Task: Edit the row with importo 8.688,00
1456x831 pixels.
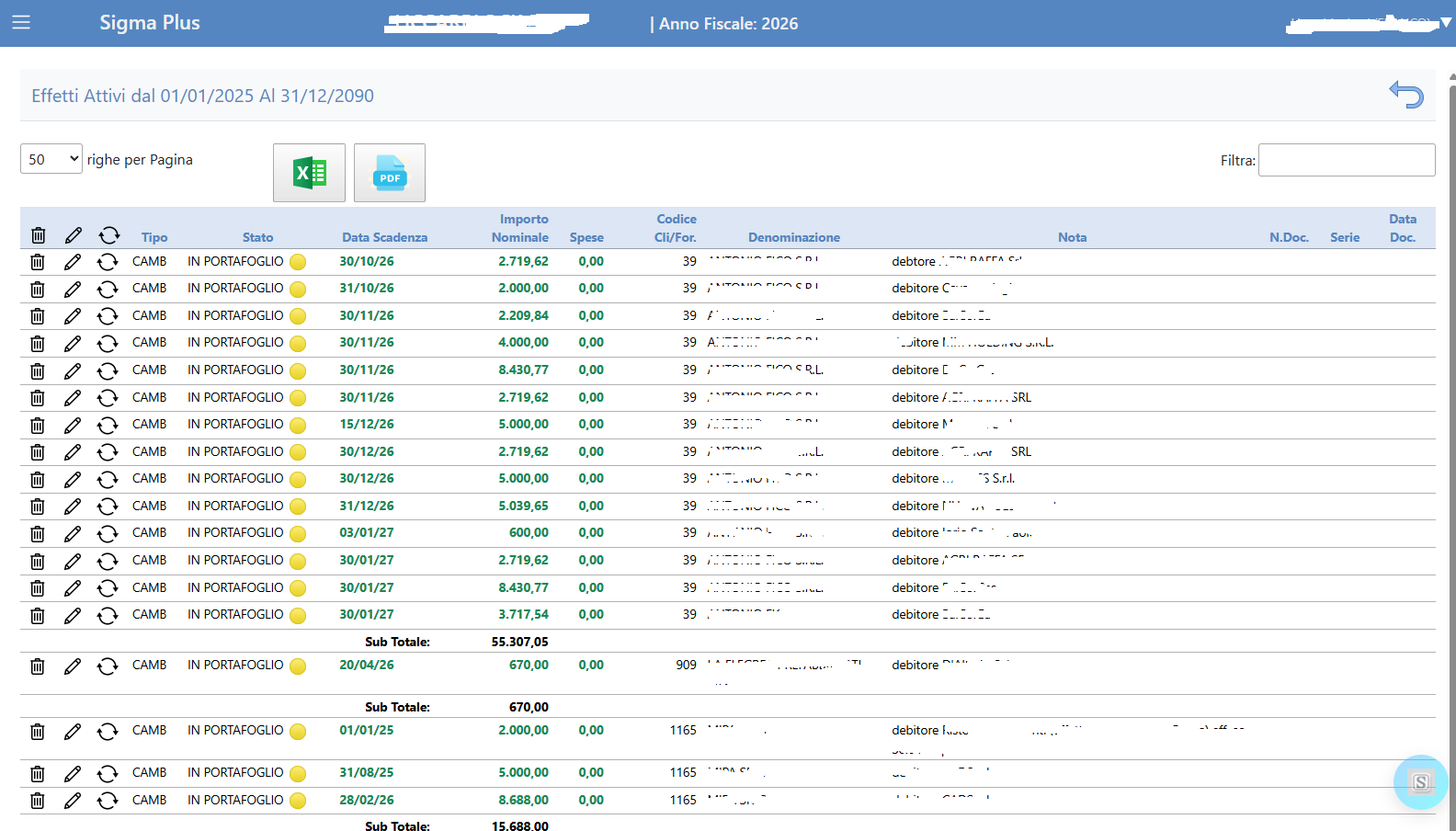Action: [73, 801]
